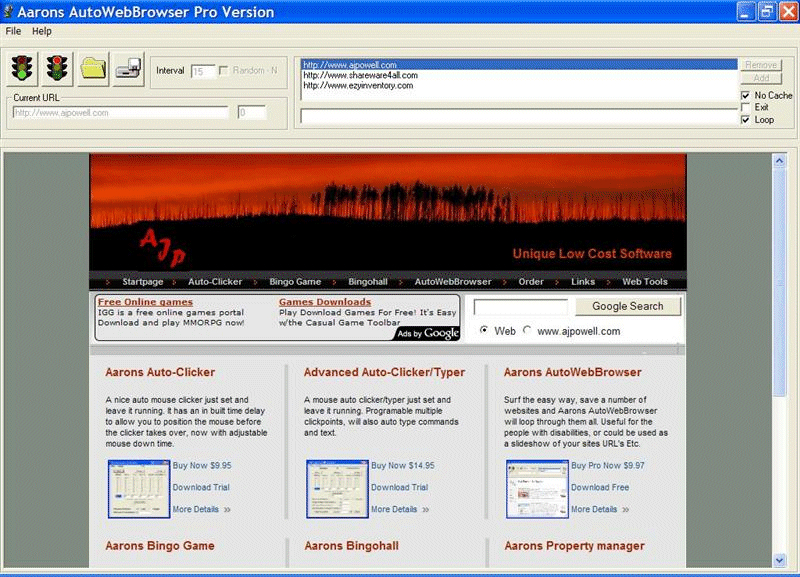This screenshot has height=577, width=800.
Task: Open the File menu
Action: pyautogui.click(x=13, y=31)
